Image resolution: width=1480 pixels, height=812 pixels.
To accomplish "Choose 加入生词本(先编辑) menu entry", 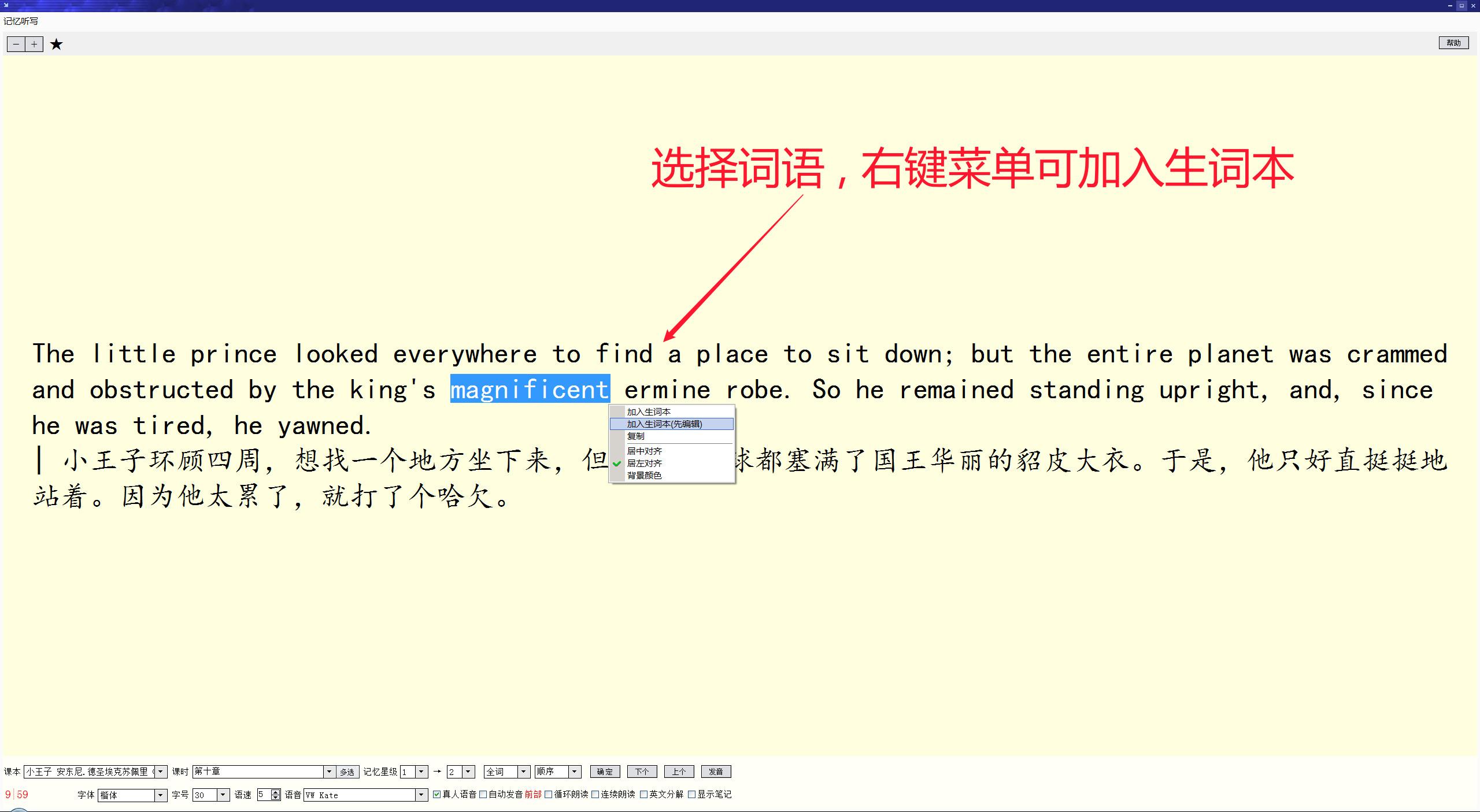I will (664, 424).
